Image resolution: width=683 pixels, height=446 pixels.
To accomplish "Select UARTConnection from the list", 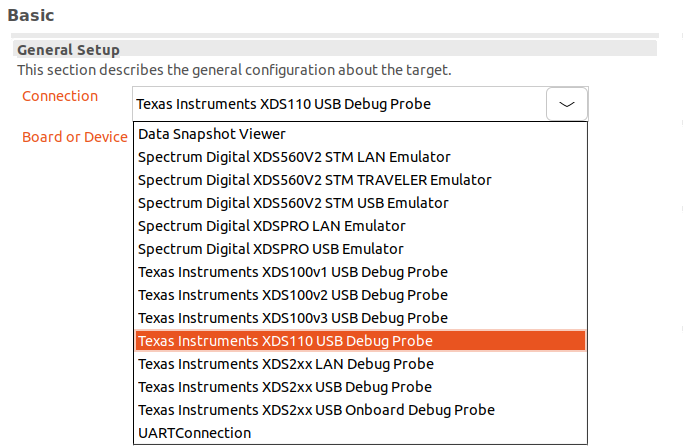I will point(195,433).
